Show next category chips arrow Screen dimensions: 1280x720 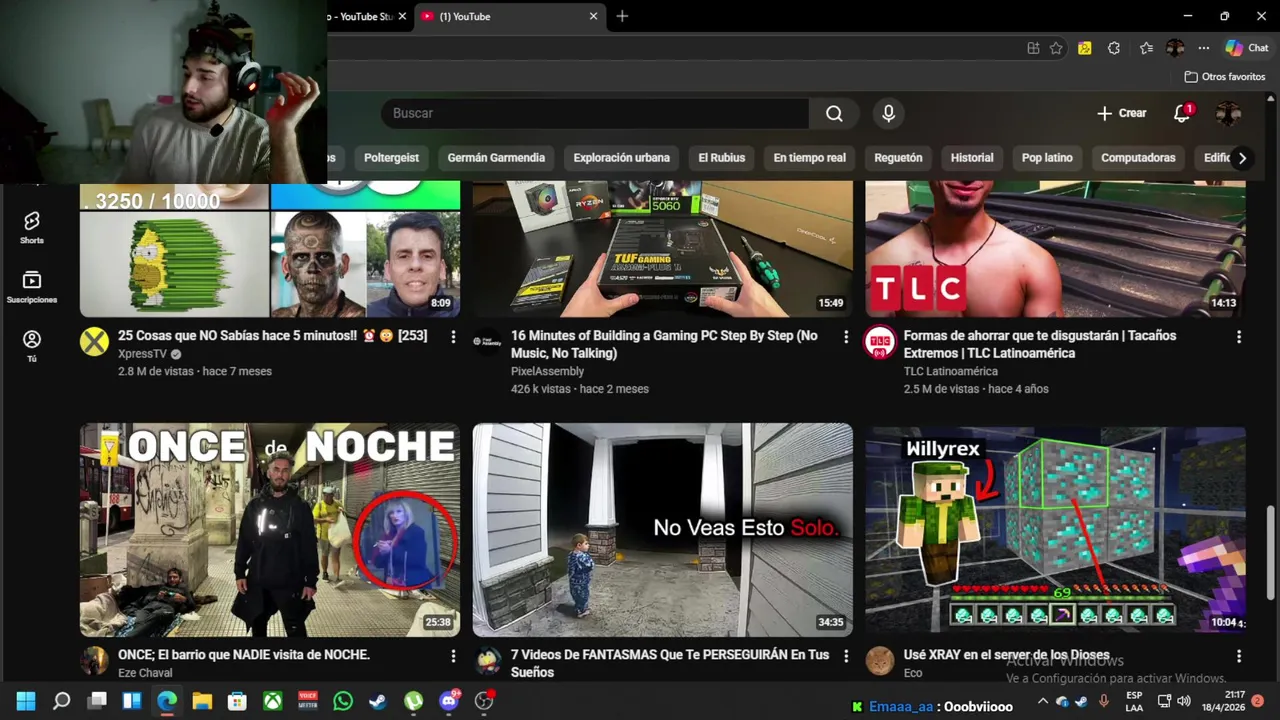(x=1242, y=158)
